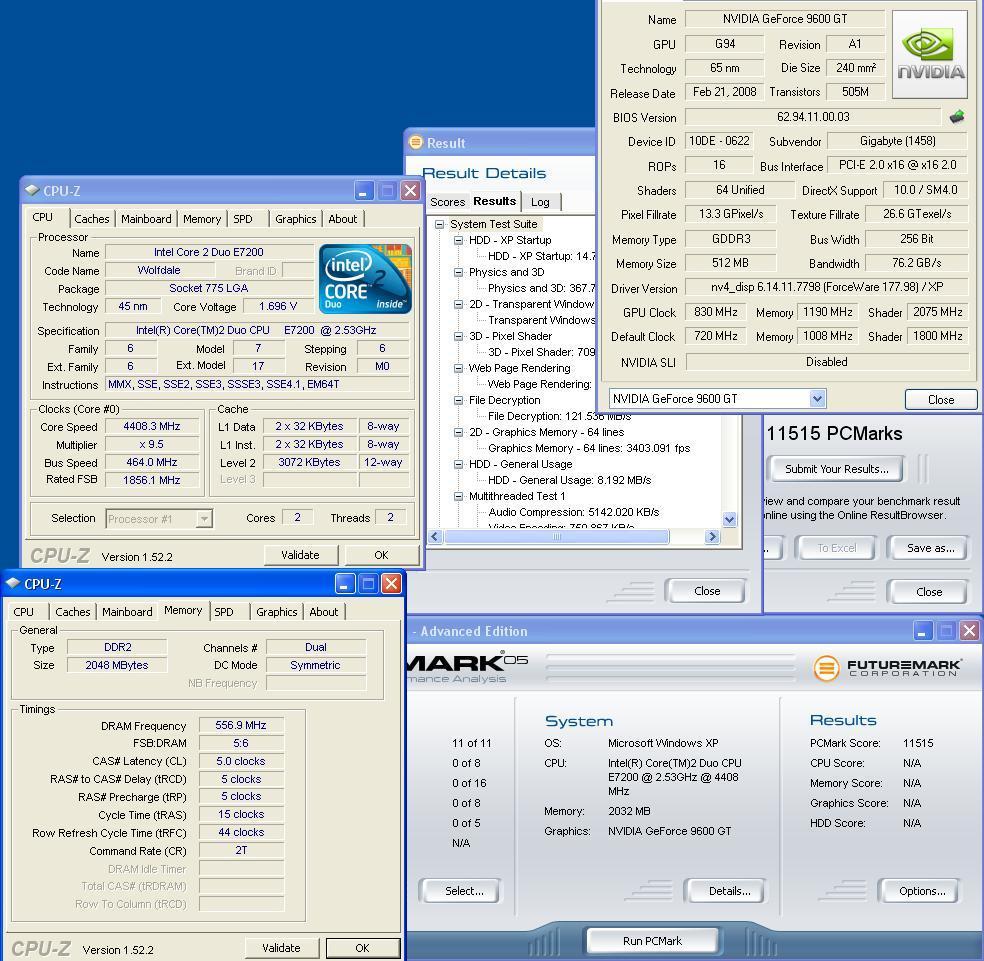Click Run PCMark button
The width and height of the screenshot is (984, 961).
[653, 941]
